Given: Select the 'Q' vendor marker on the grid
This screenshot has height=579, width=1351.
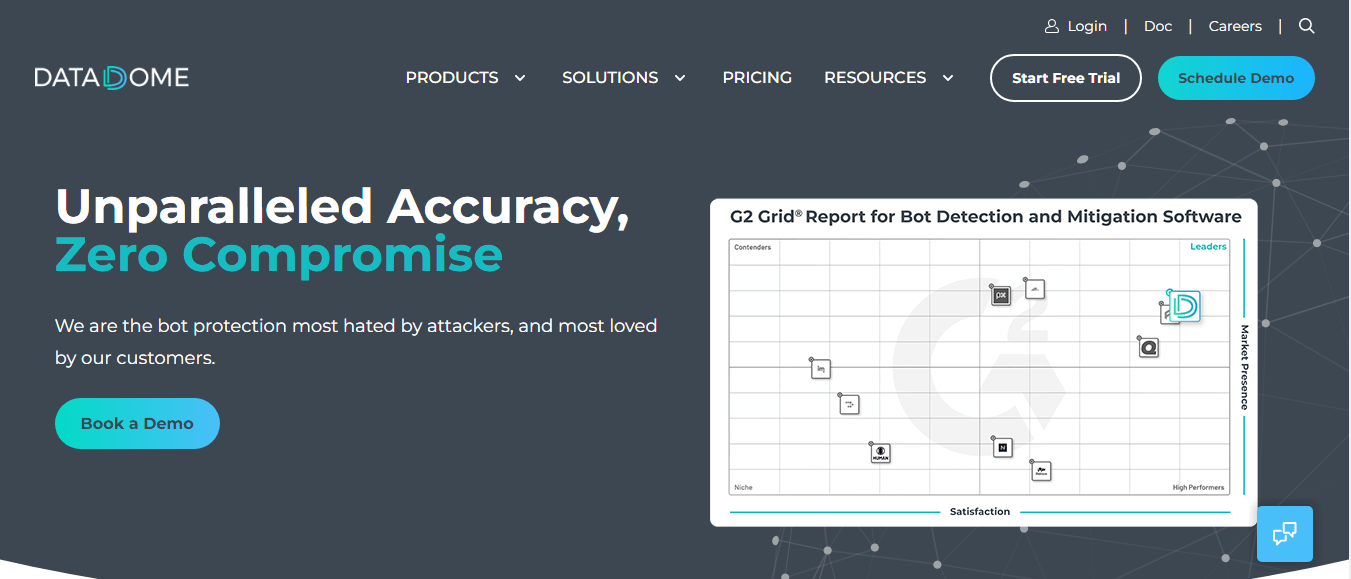Looking at the screenshot, I should click(x=1148, y=348).
